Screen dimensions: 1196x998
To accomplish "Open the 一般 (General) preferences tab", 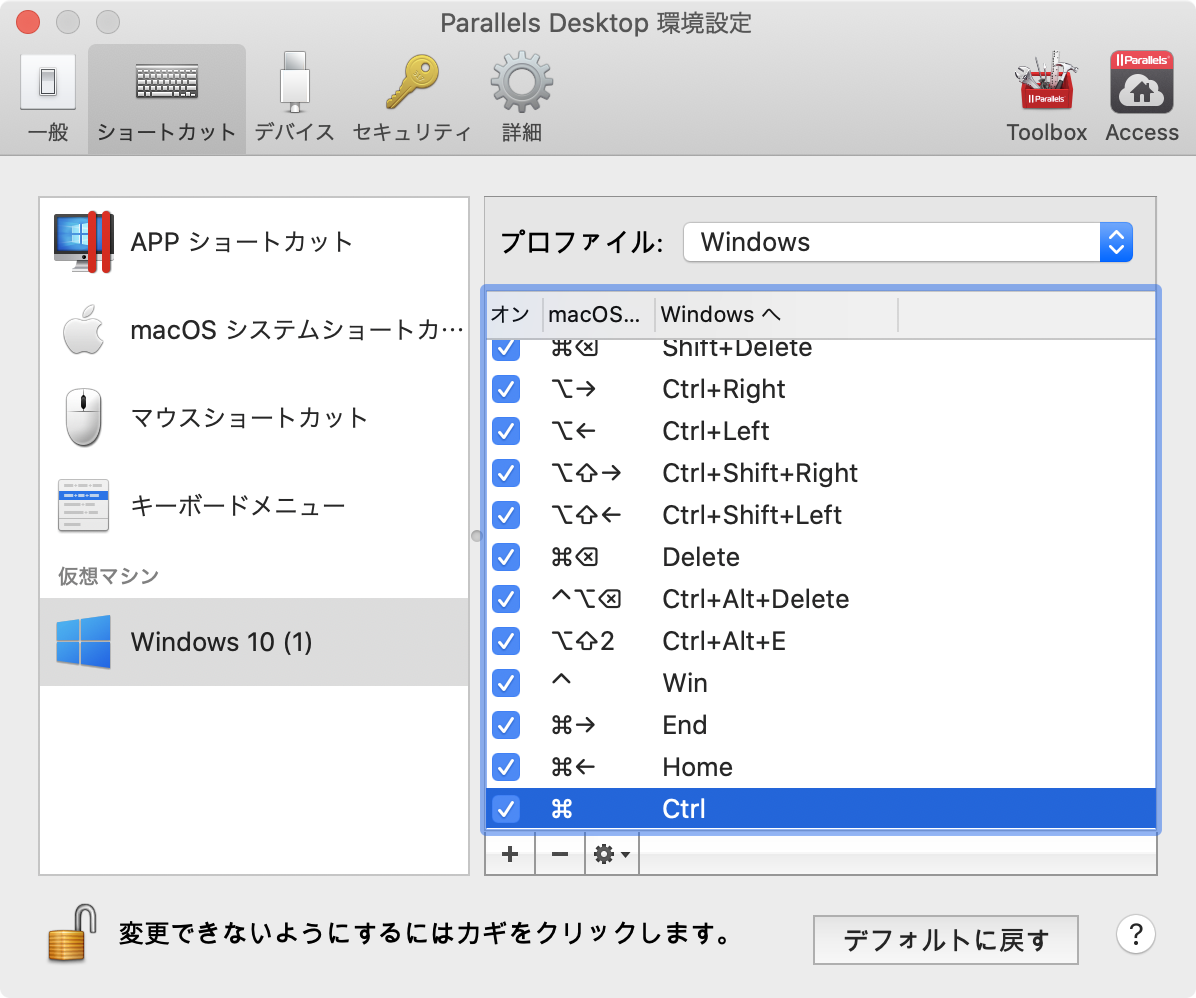I will pyautogui.click(x=47, y=99).
